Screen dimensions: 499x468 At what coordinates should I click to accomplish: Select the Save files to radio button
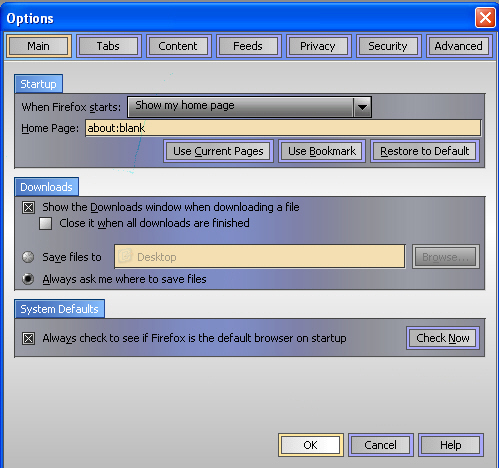click(x=28, y=257)
